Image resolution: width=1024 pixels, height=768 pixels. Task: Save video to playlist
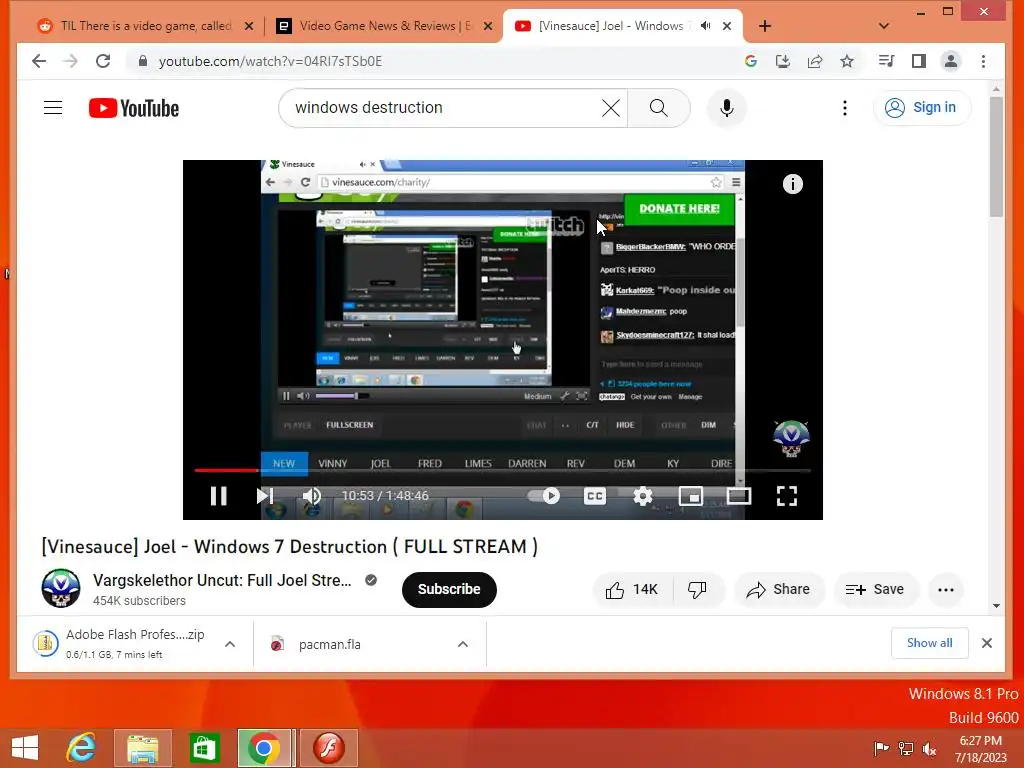[x=875, y=590]
